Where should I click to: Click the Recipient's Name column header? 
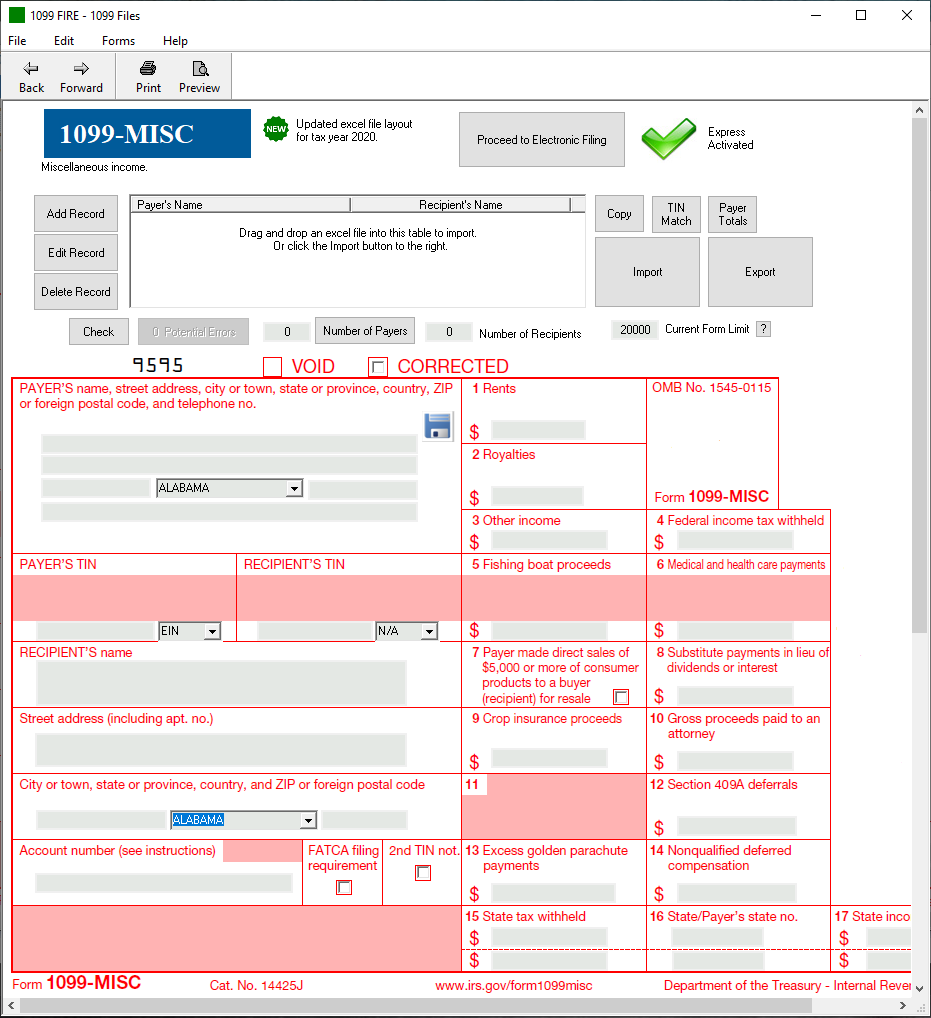pyautogui.click(x=461, y=205)
